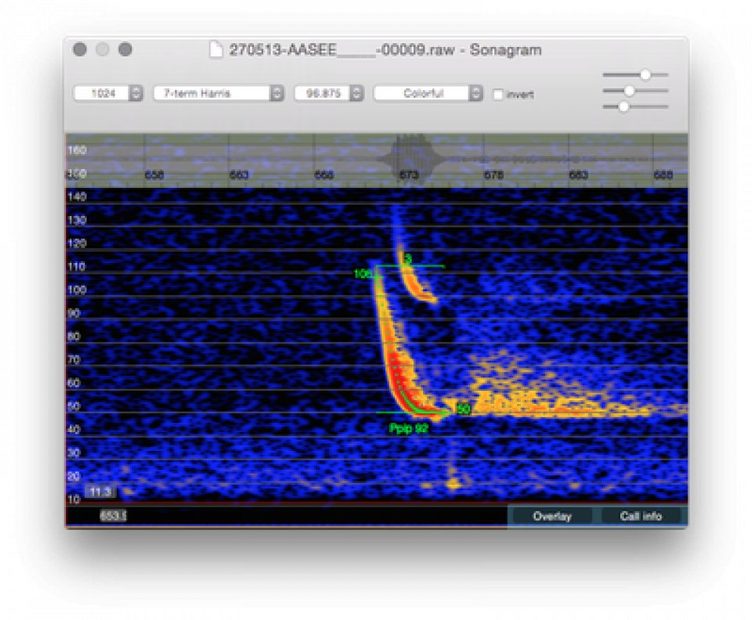Click the file document icon in title bar

217,49
